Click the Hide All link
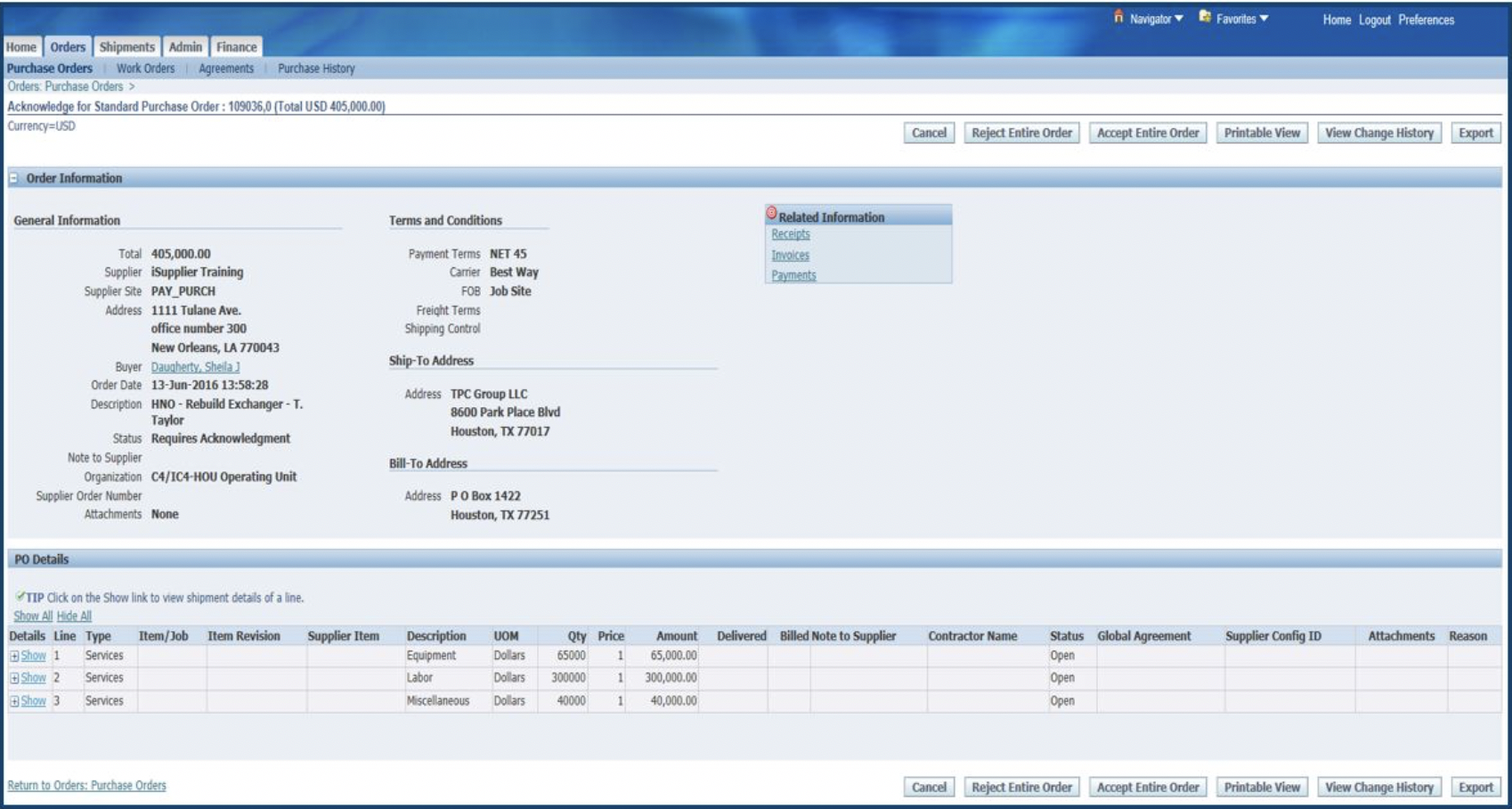Screen dimensions: 1512x809 pos(74,617)
